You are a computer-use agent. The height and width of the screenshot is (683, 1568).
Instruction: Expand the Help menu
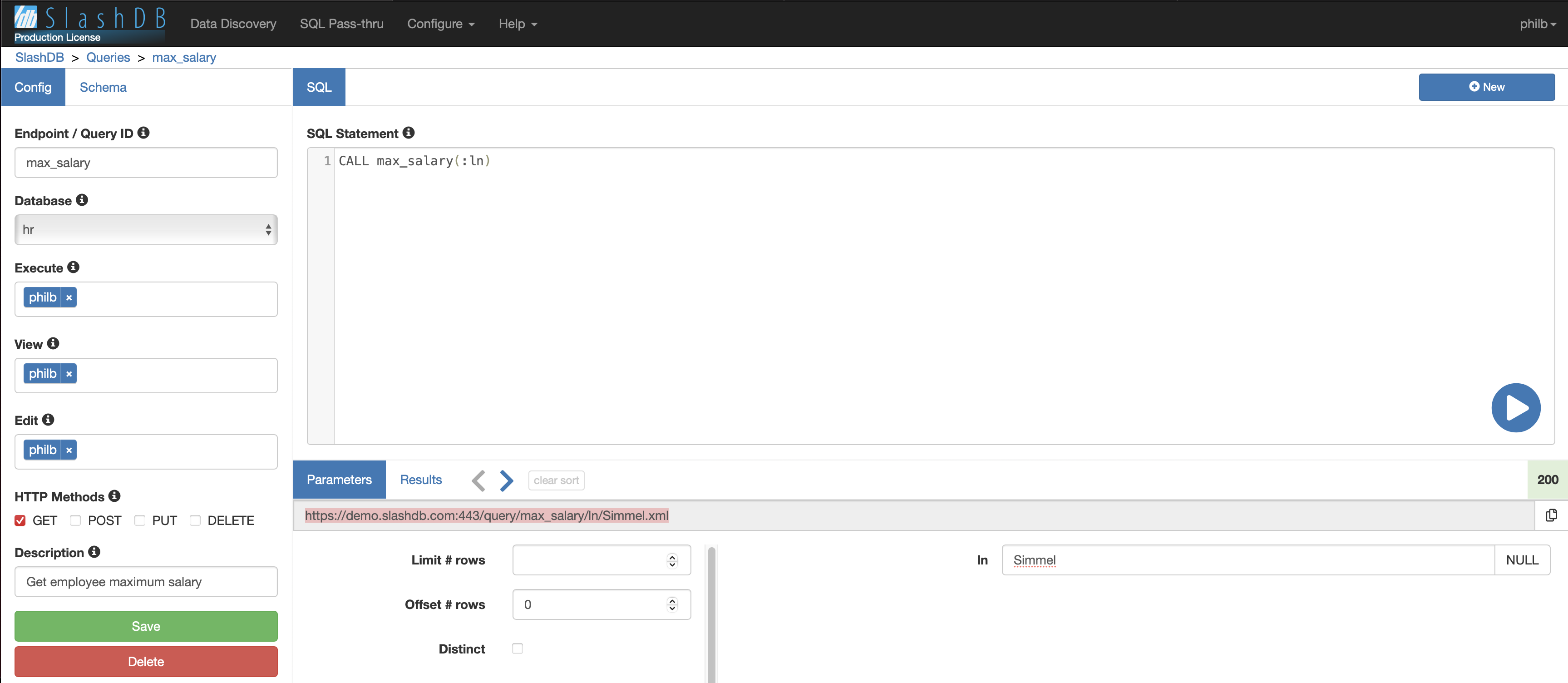coord(518,24)
